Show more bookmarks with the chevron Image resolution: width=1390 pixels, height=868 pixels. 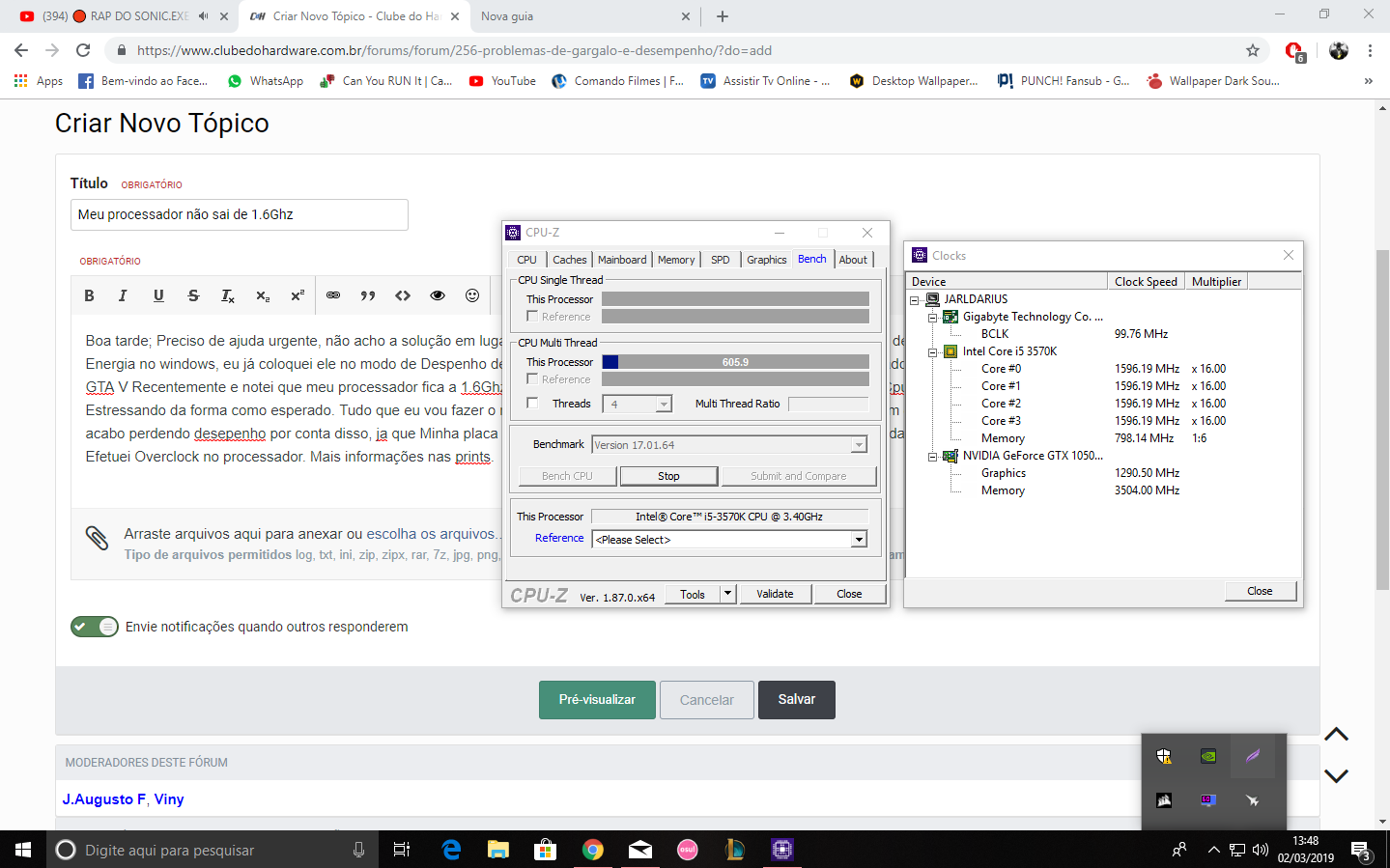(x=1368, y=81)
